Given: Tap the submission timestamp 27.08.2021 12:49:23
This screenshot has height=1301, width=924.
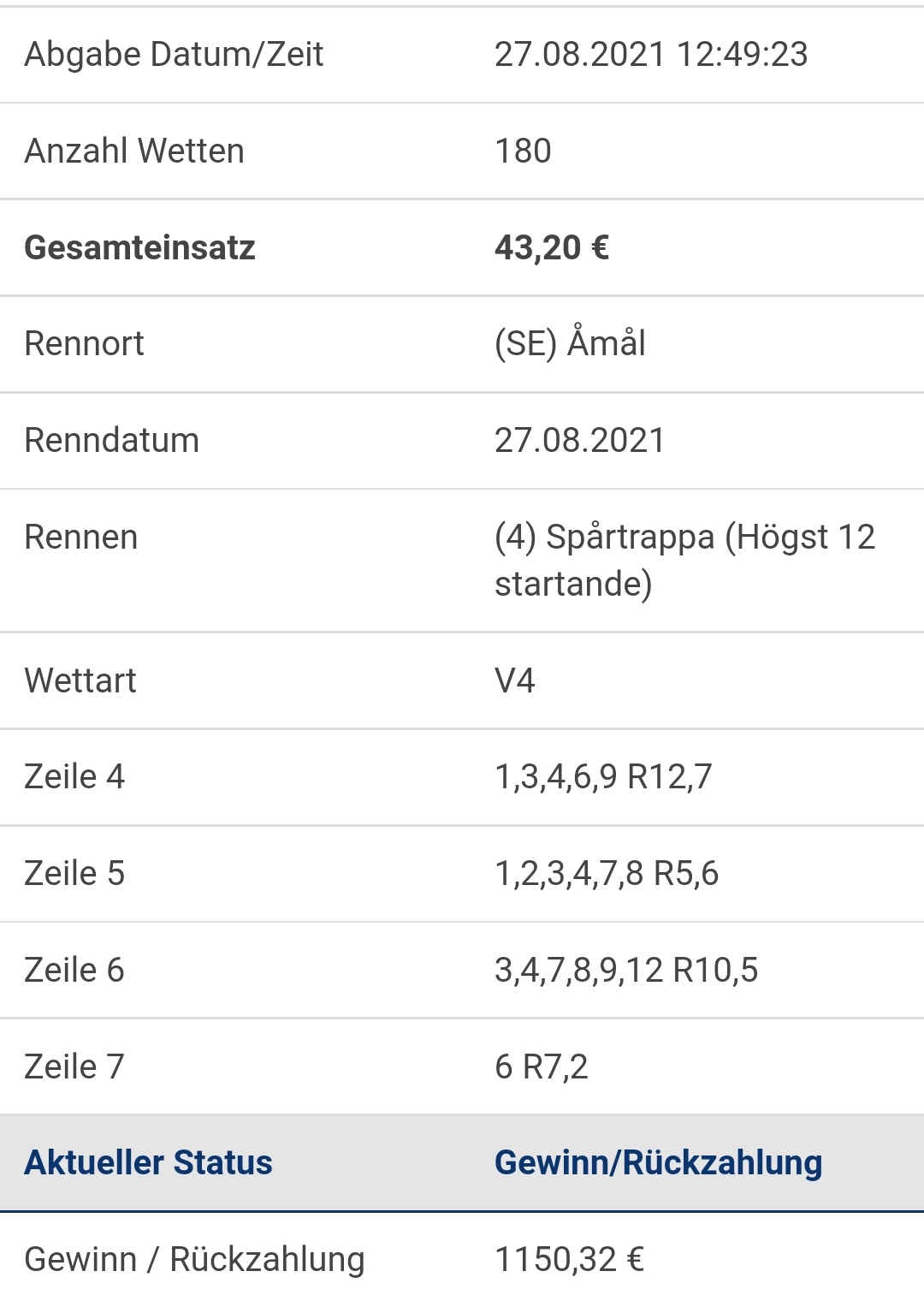Looking at the screenshot, I should pyautogui.click(x=651, y=55).
